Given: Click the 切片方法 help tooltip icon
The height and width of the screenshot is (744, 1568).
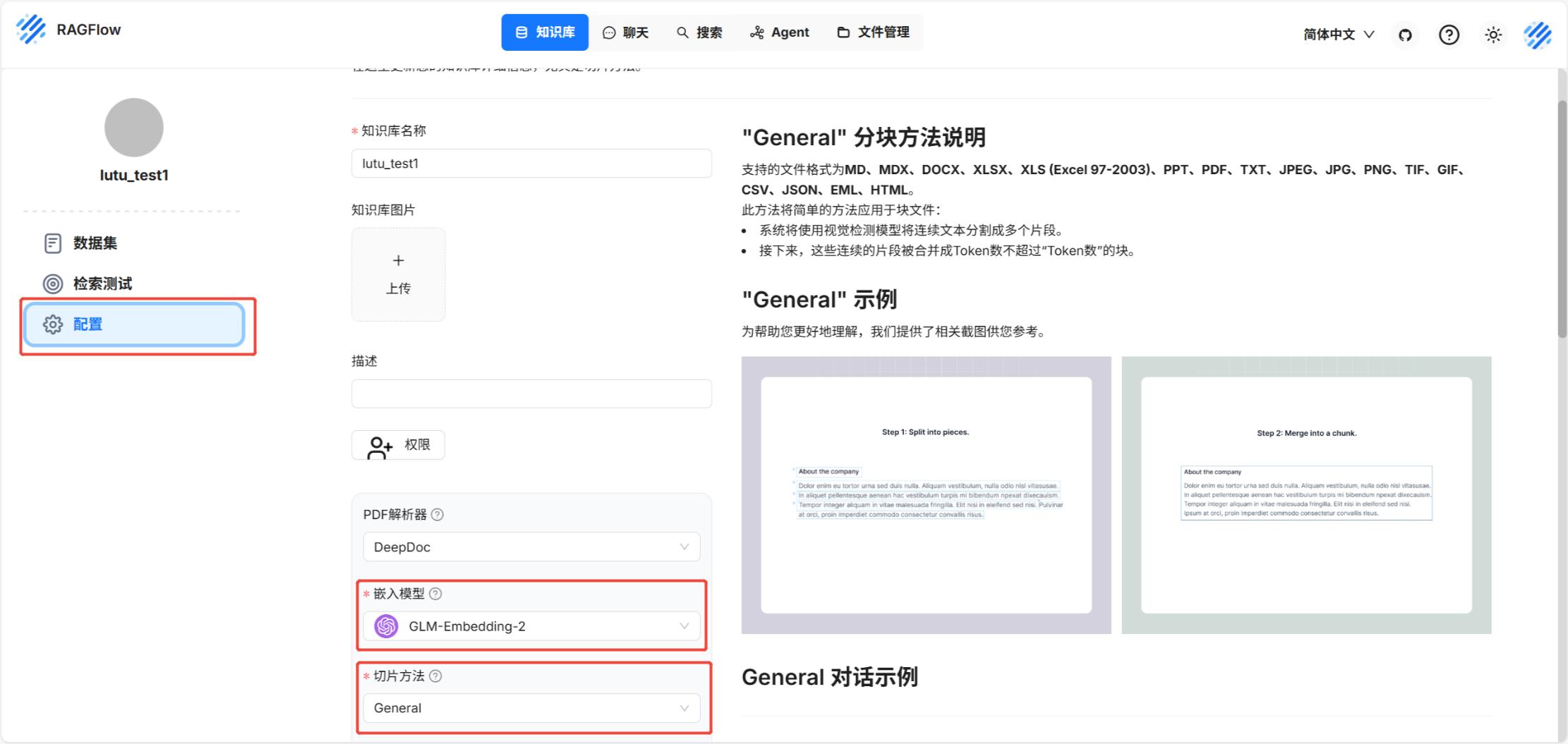Looking at the screenshot, I should (436, 676).
